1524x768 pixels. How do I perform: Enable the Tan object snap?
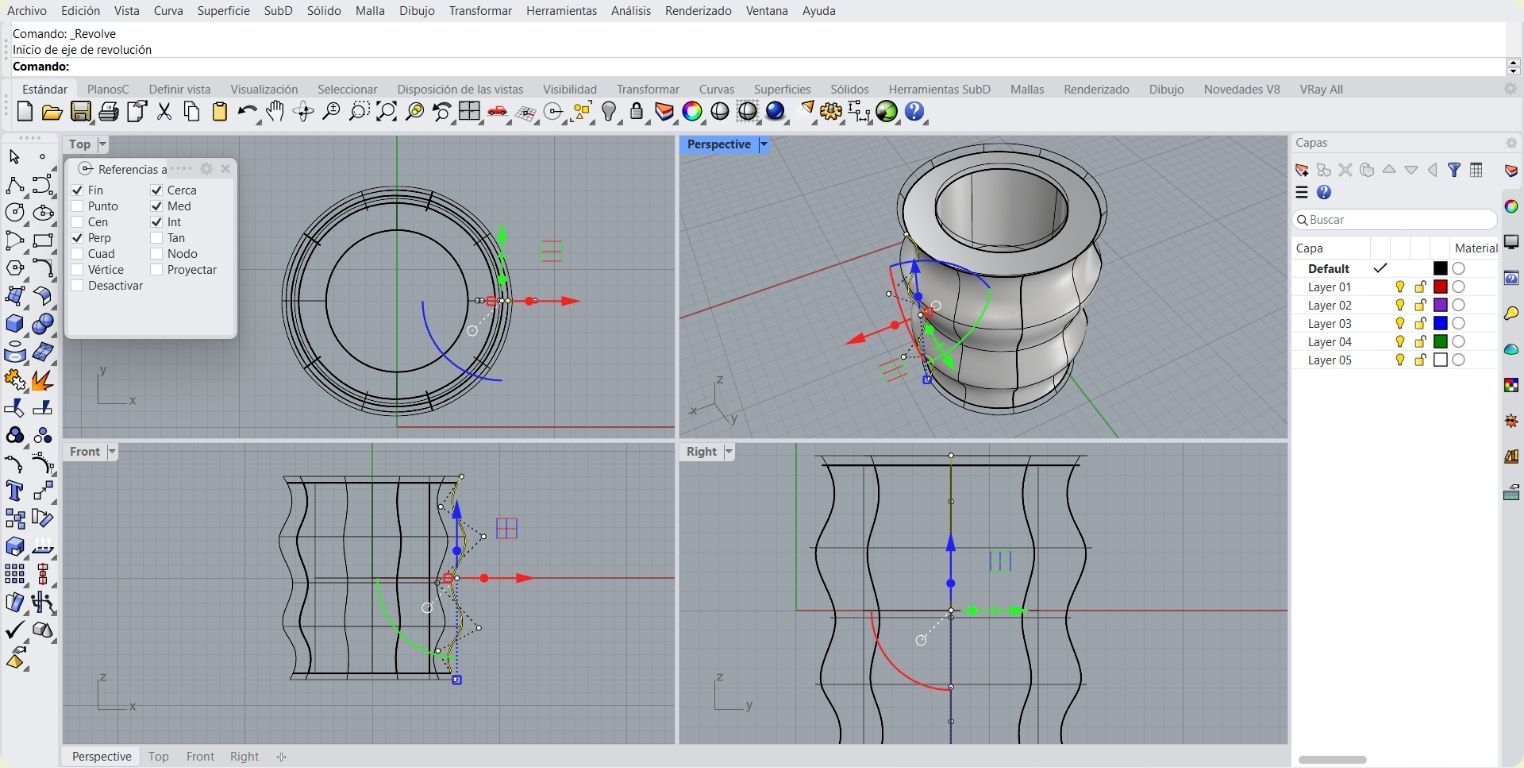pos(156,238)
